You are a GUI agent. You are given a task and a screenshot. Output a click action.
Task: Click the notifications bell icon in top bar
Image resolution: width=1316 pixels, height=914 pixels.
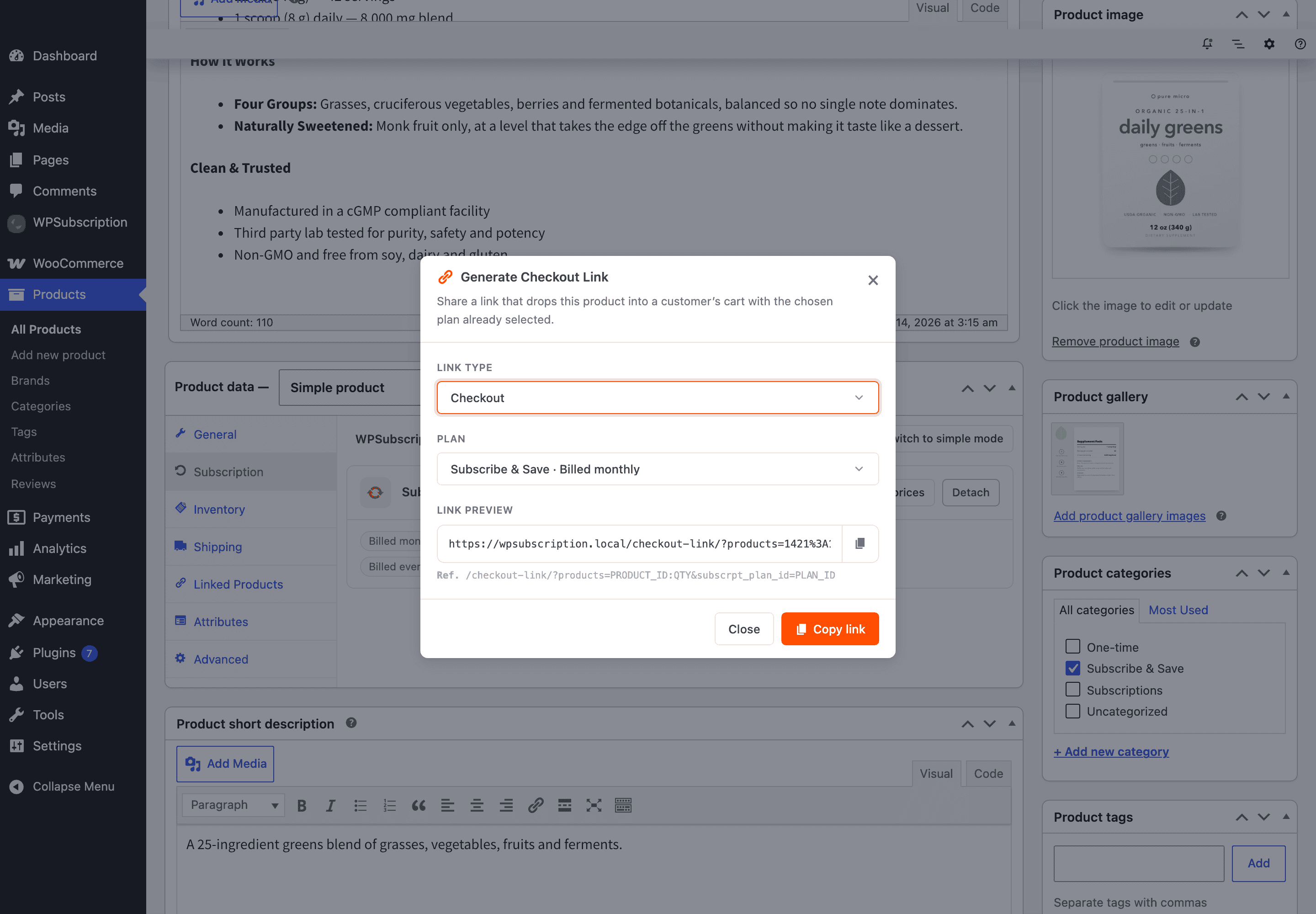click(x=1207, y=43)
